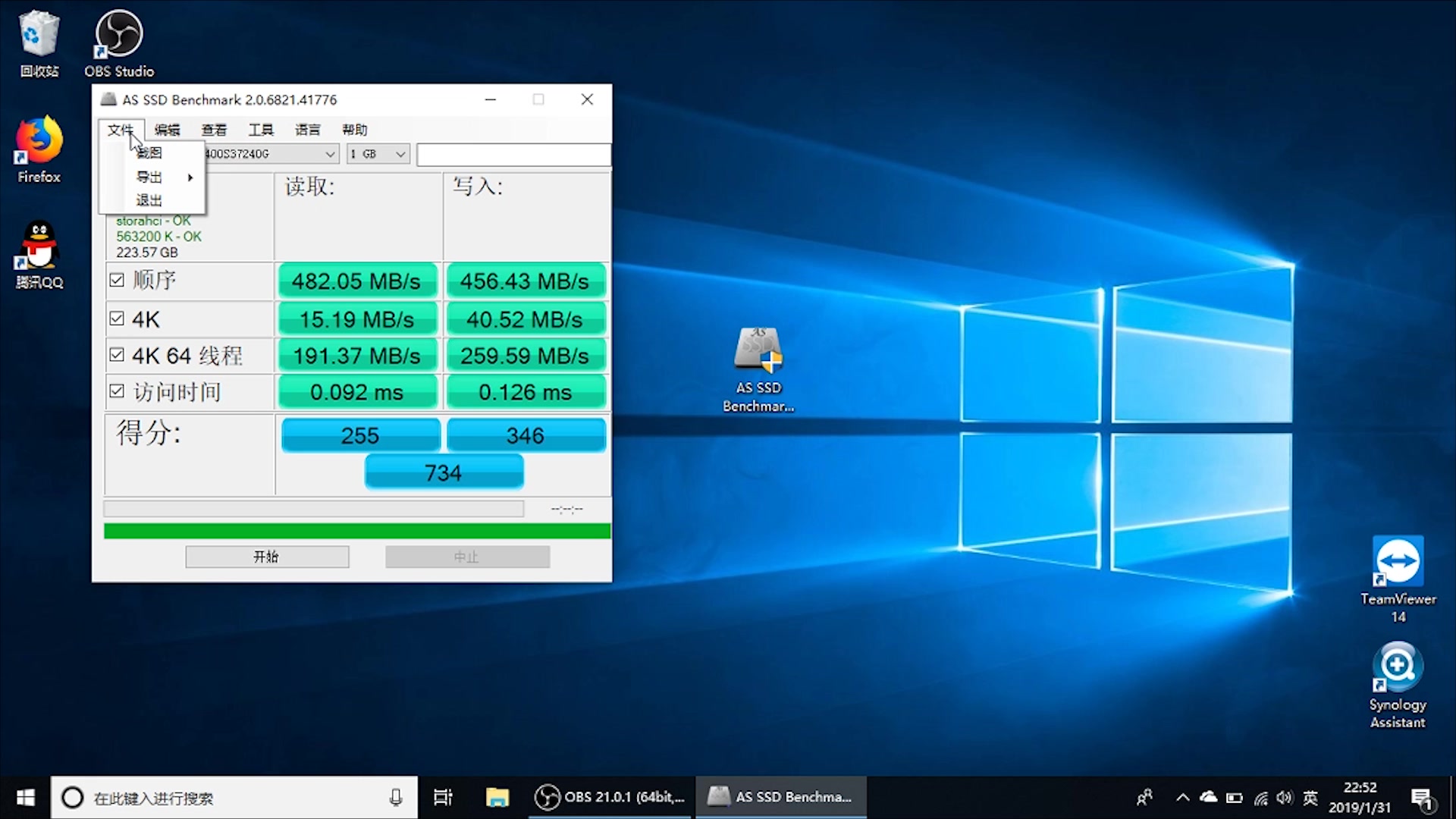
Task: Click the 40.52 MB/s 4K write result
Action: (526, 319)
